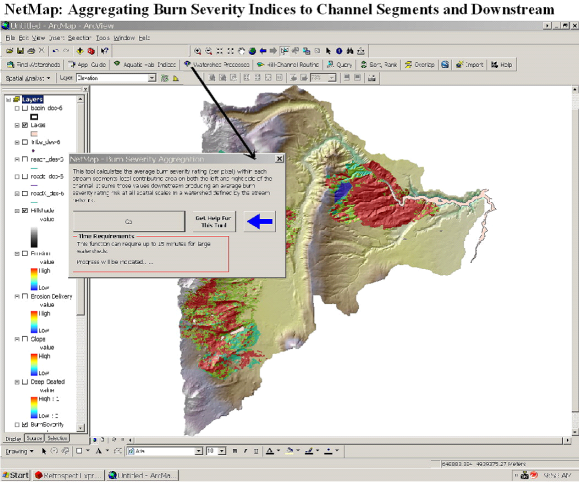Switch to Retrospect Express taskbar item
Viewport: 579px width, 483px height.
69,475
